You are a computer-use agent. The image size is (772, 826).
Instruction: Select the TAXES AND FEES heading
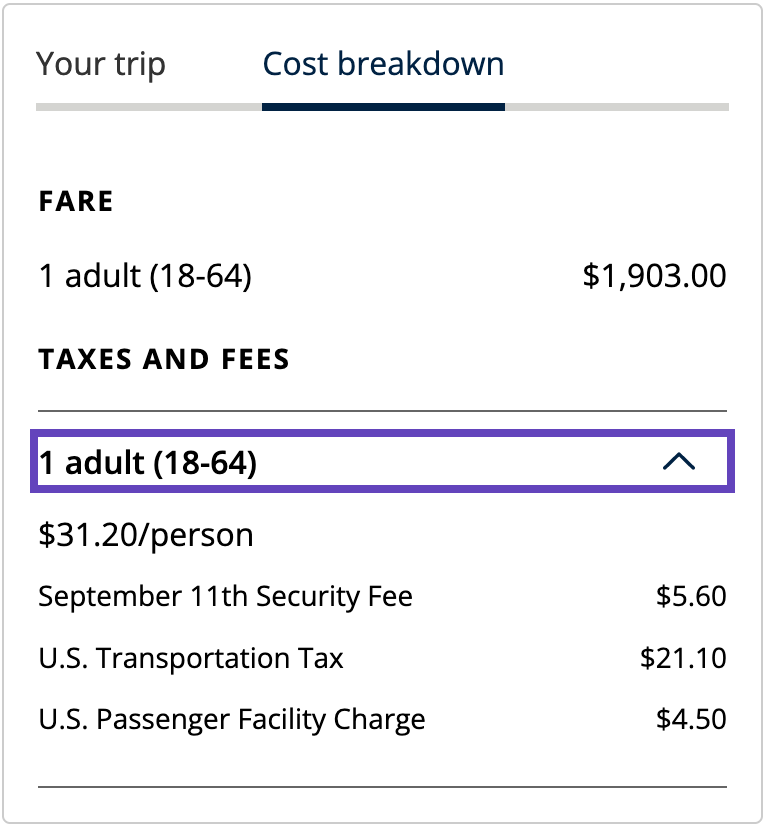tap(164, 359)
